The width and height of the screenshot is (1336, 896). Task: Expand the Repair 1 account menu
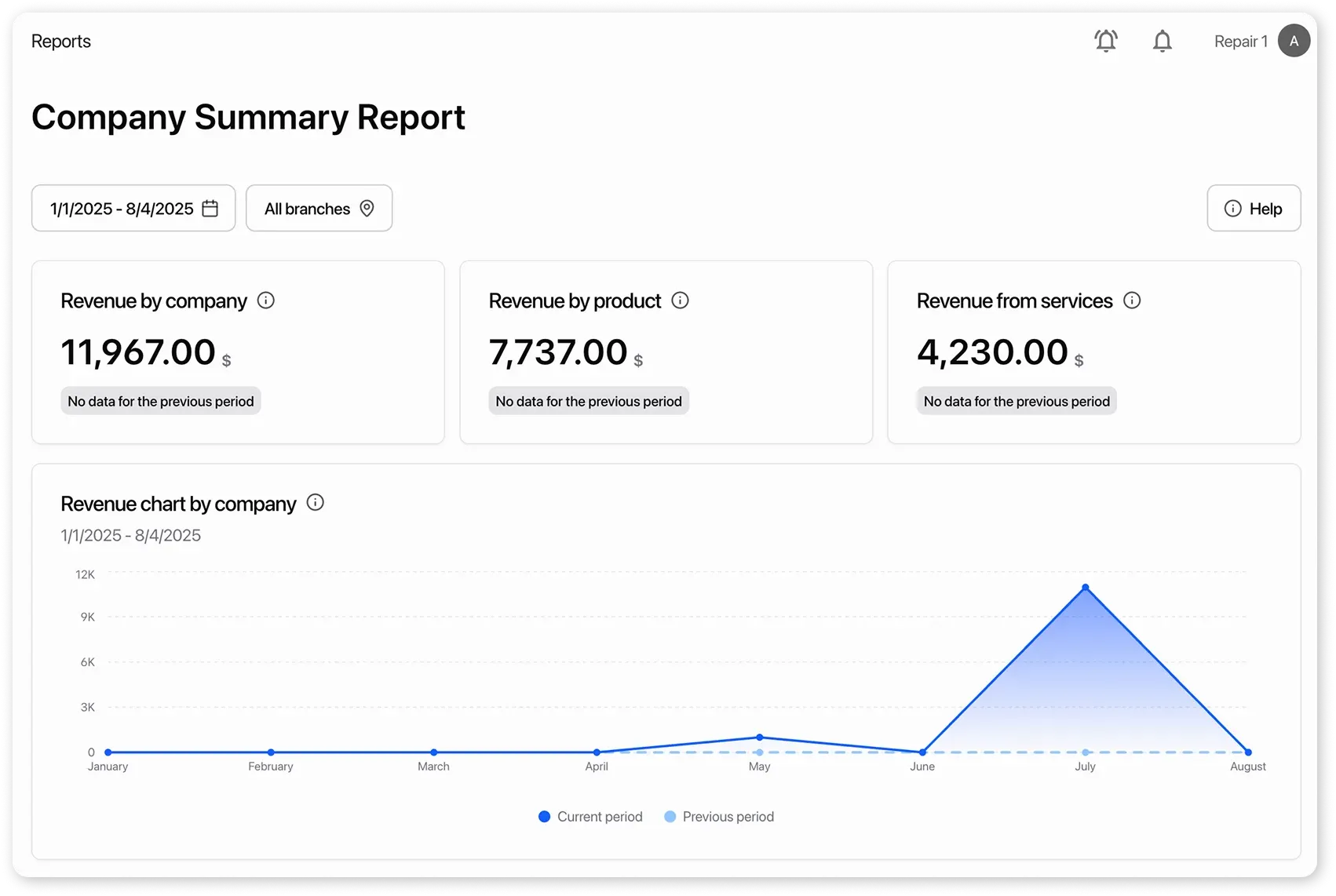pyautogui.click(x=1240, y=40)
